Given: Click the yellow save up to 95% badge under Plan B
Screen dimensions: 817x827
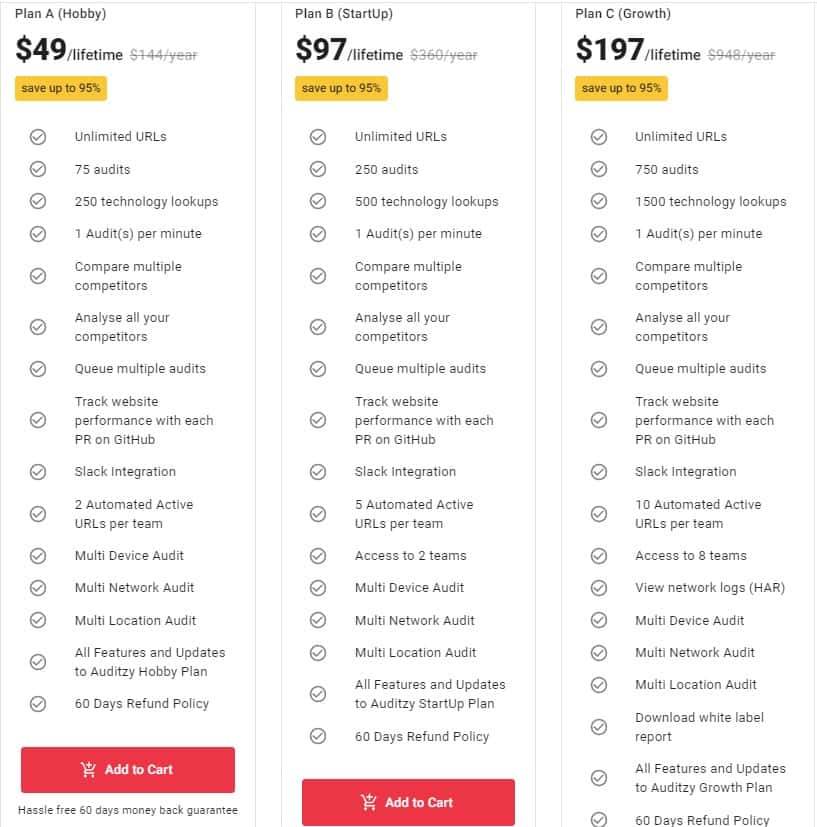Looking at the screenshot, I should tap(340, 88).
